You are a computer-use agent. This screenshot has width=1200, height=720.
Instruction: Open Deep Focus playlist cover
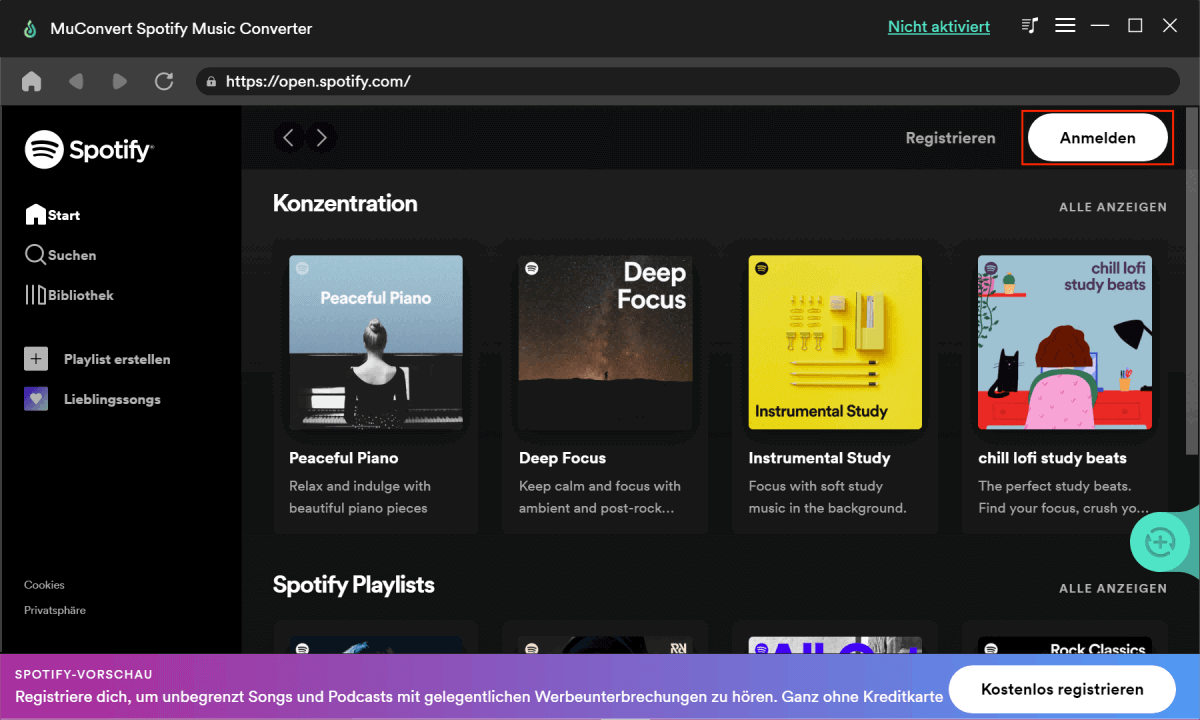[x=606, y=342]
